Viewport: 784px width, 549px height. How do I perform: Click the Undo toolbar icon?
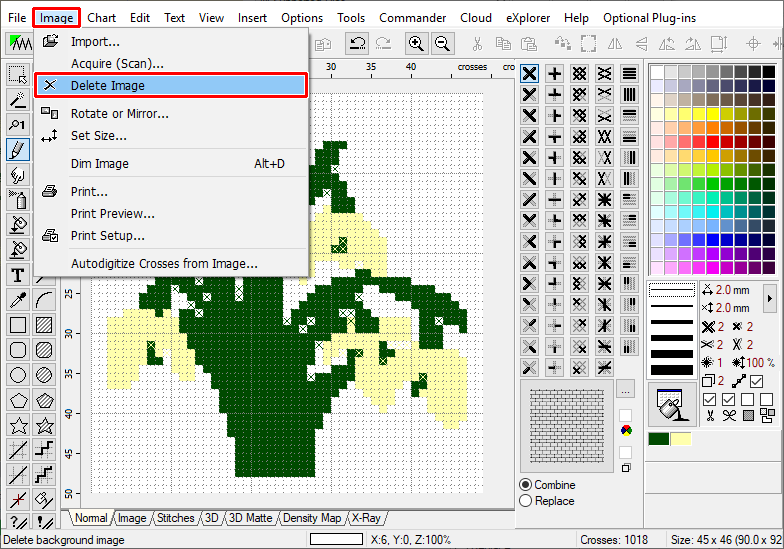point(357,44)
